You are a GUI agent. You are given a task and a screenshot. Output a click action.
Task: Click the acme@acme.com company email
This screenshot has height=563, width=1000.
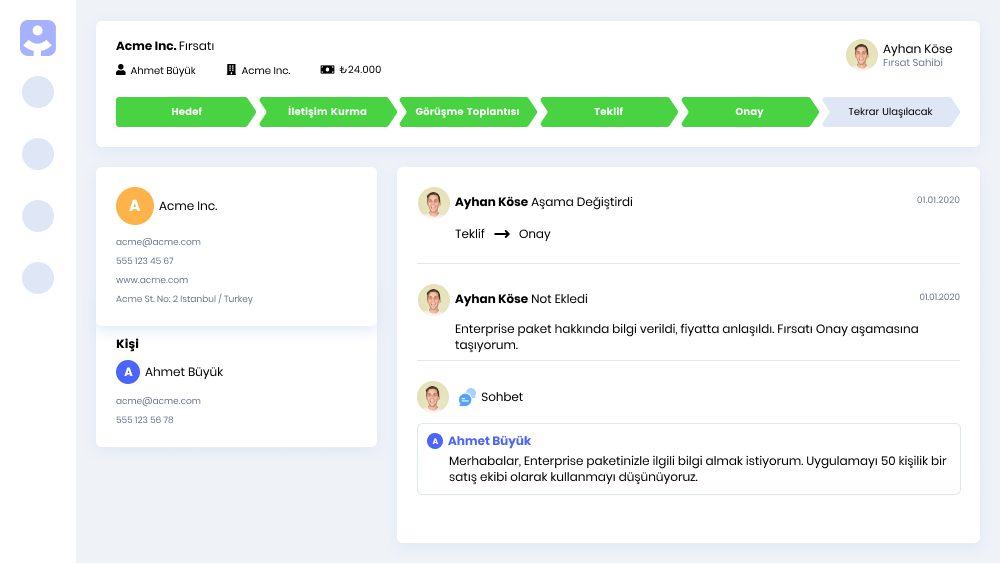[x=158, y=242]
